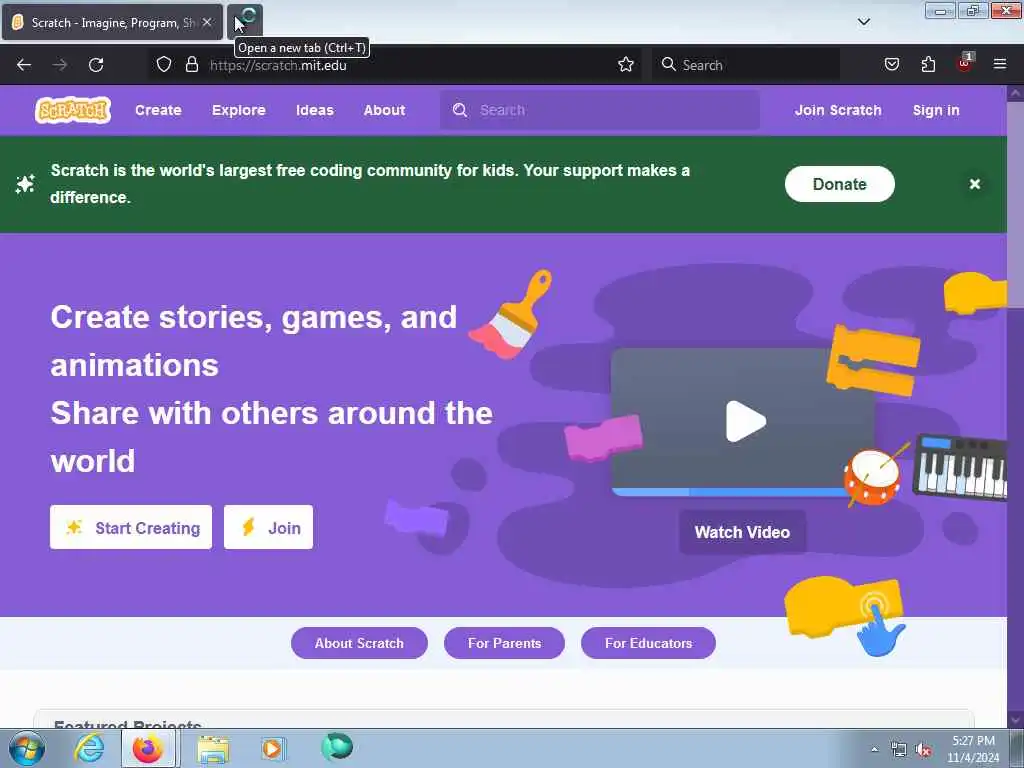This screenshot has width=1024, height=768.
Task: Click the address bar URL scratch.mit.edu
Action: coord(278,65)
